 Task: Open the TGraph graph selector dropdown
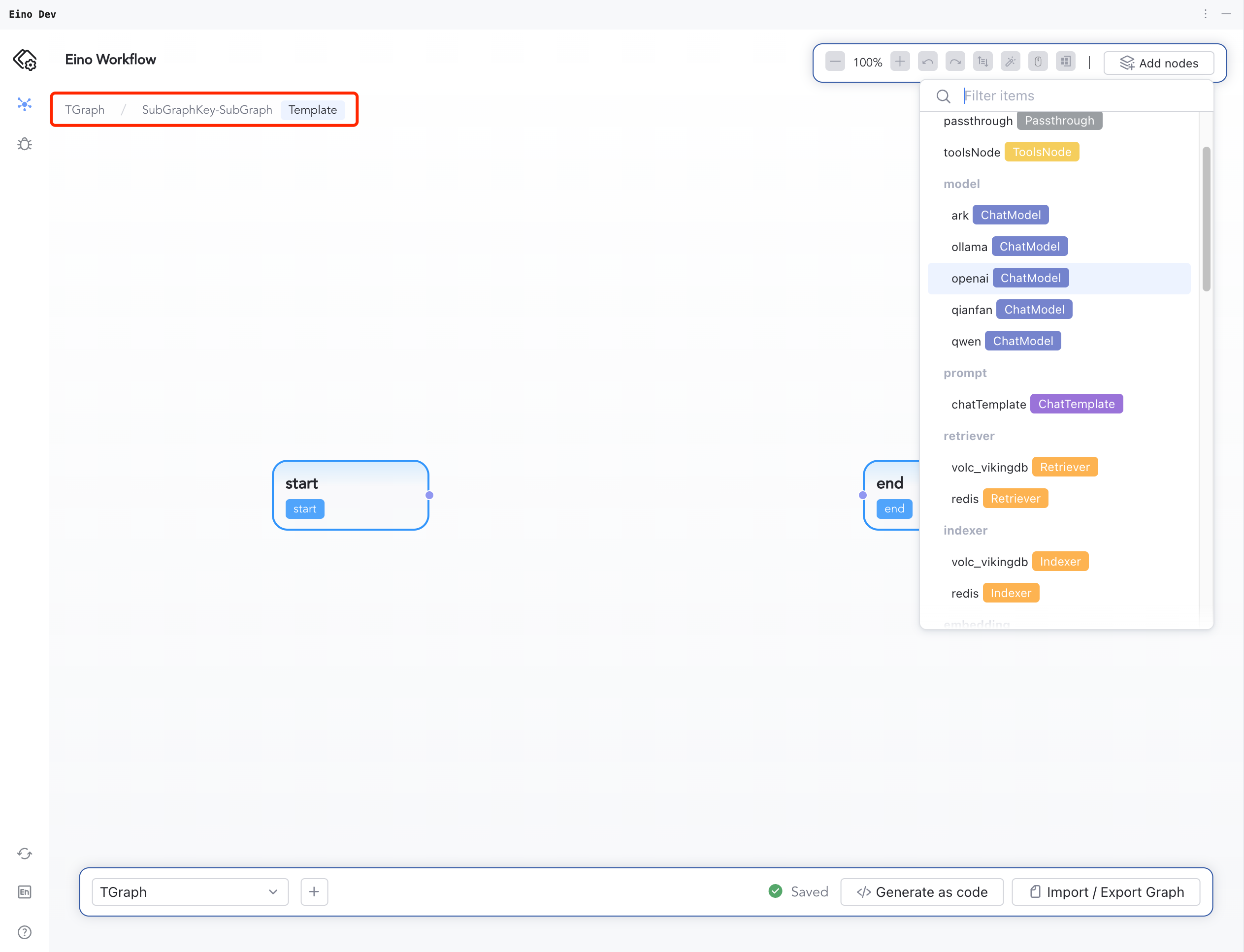pos(190,892)
